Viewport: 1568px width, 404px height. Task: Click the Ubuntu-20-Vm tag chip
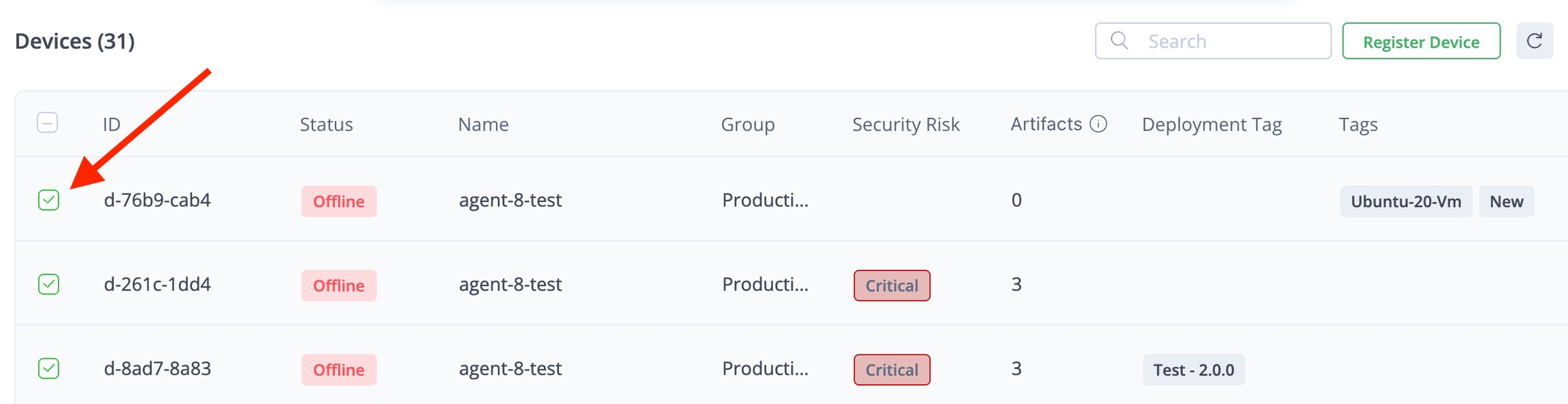pyautogui.click(x=1405, y=202)
